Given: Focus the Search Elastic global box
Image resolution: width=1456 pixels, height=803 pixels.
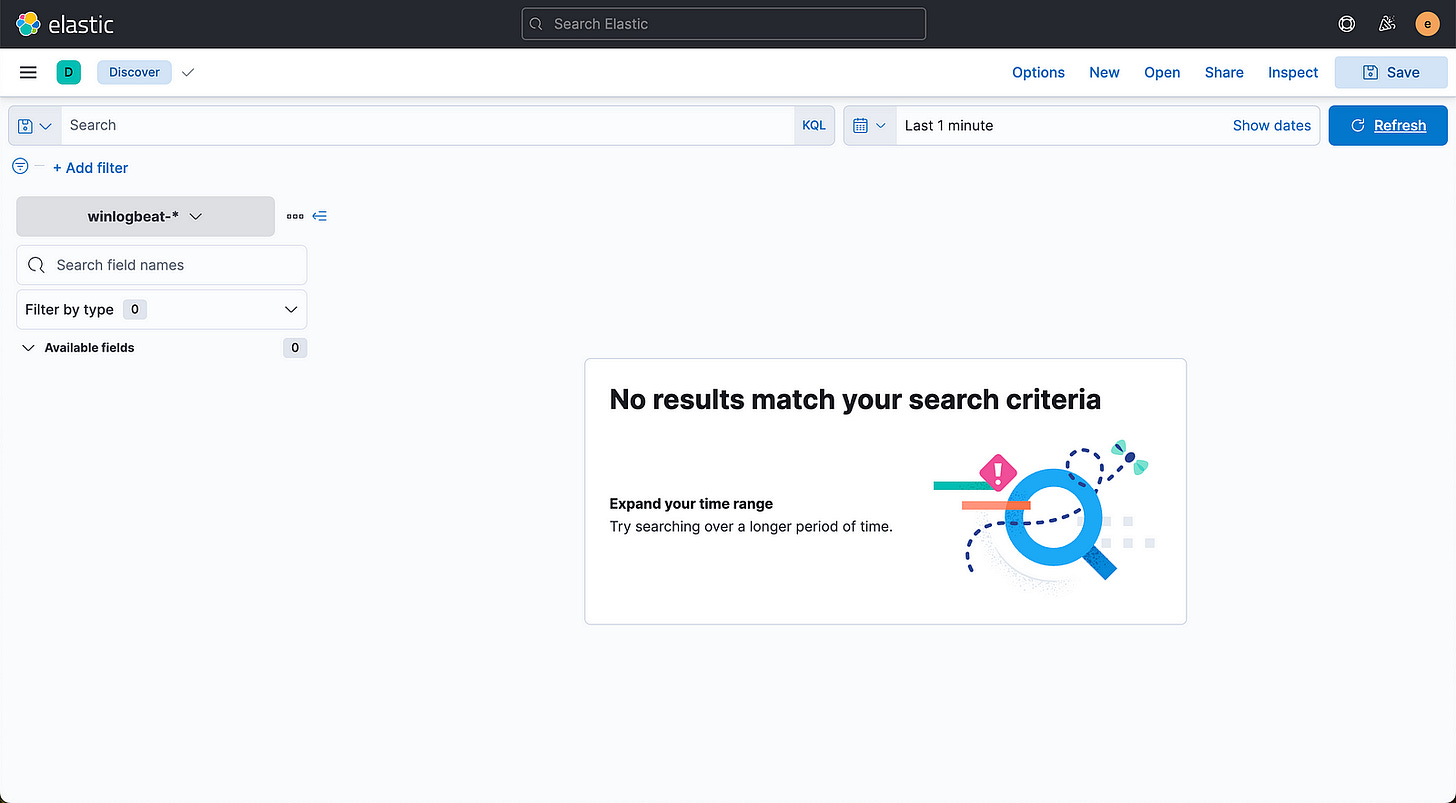Looking at the screenshot, I should click(724, 24).
